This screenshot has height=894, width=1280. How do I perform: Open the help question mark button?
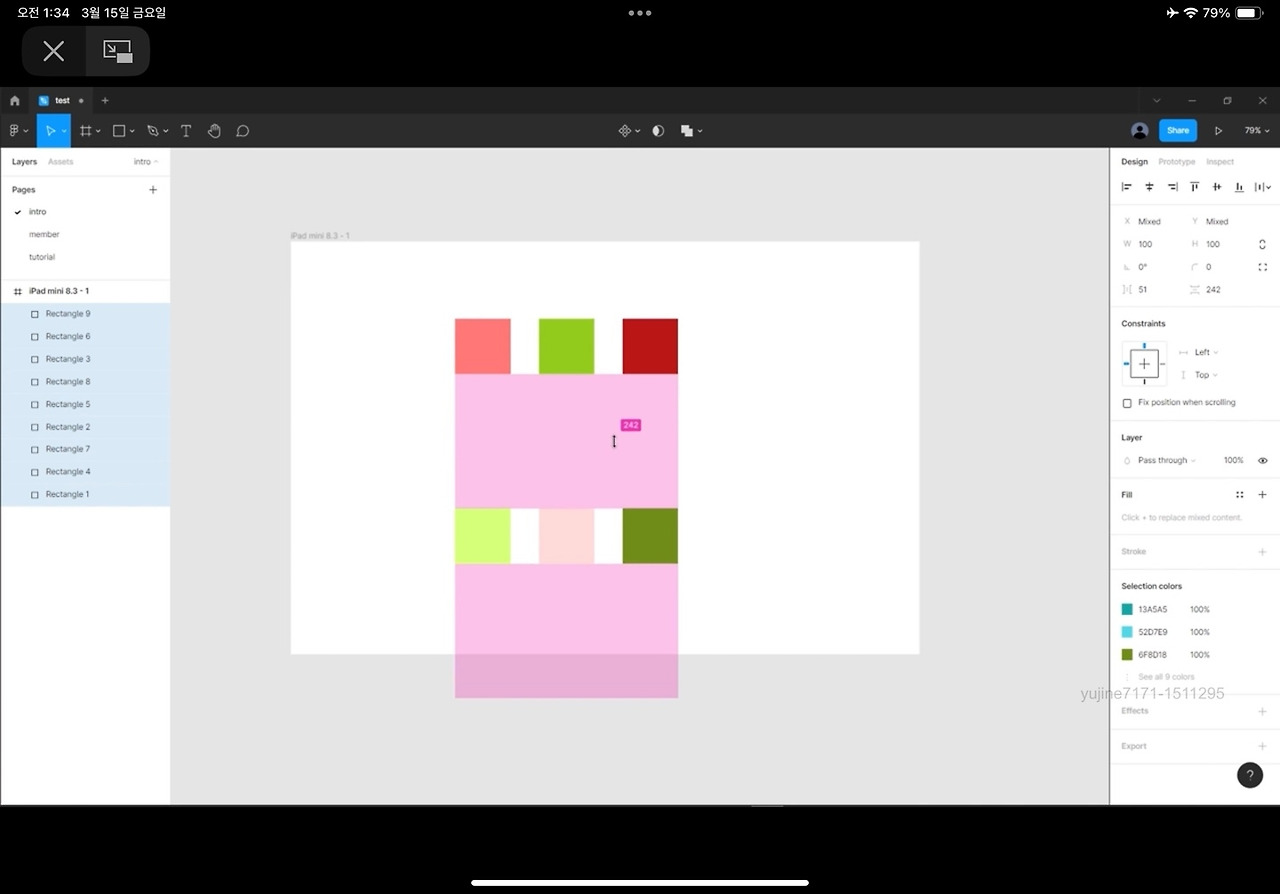(1250, 775)
